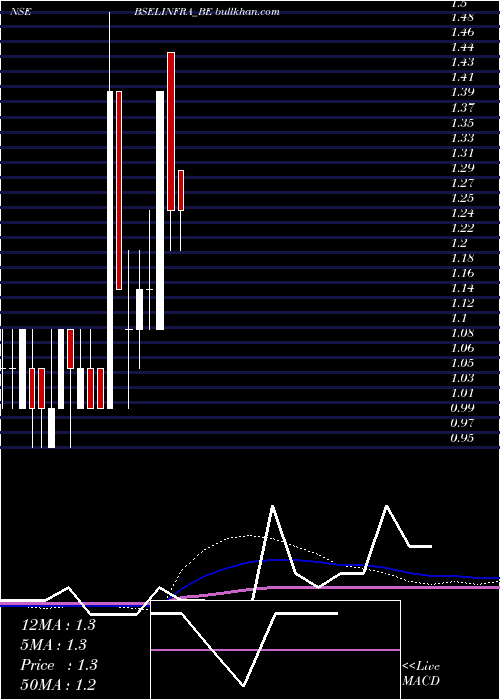This screenshot has width=500, height=700.
Task: Click the 1.24 price axis label
Action: (x=462, y=213)
